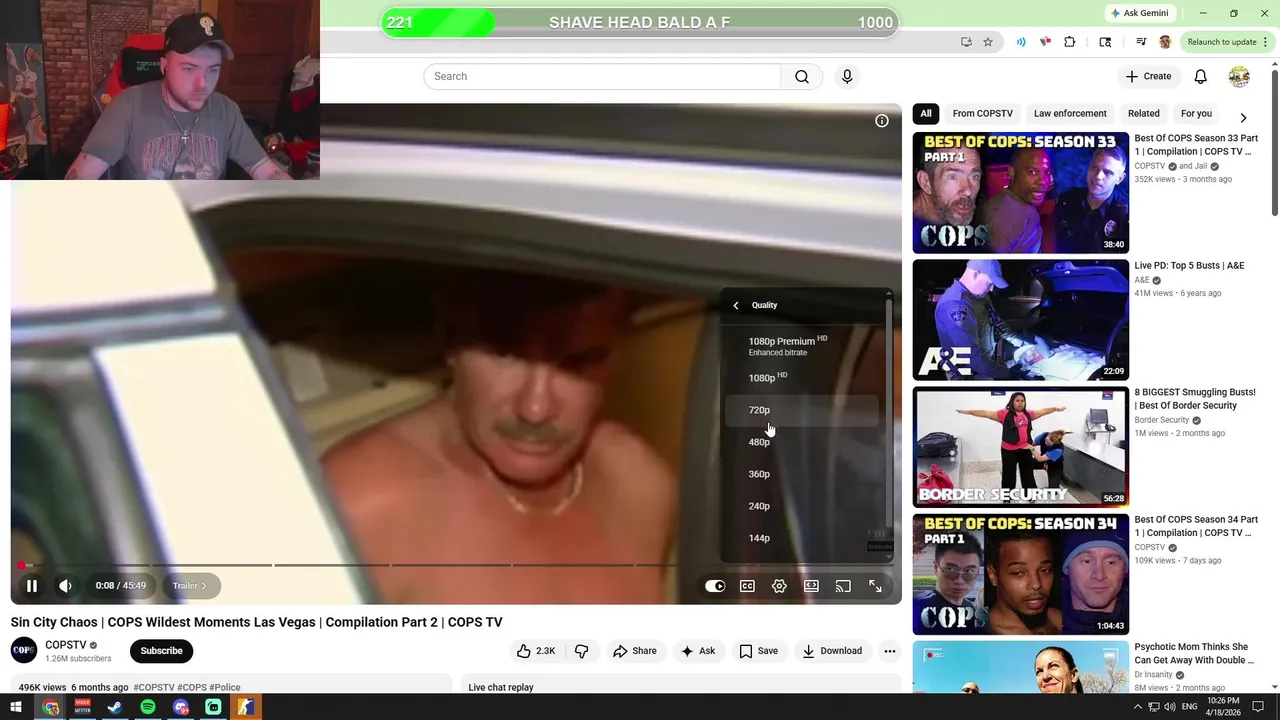The width and height of the screenshot is (1280, 720).
Task: Open Chrome profile avatar
Action: coord(1165,42)
